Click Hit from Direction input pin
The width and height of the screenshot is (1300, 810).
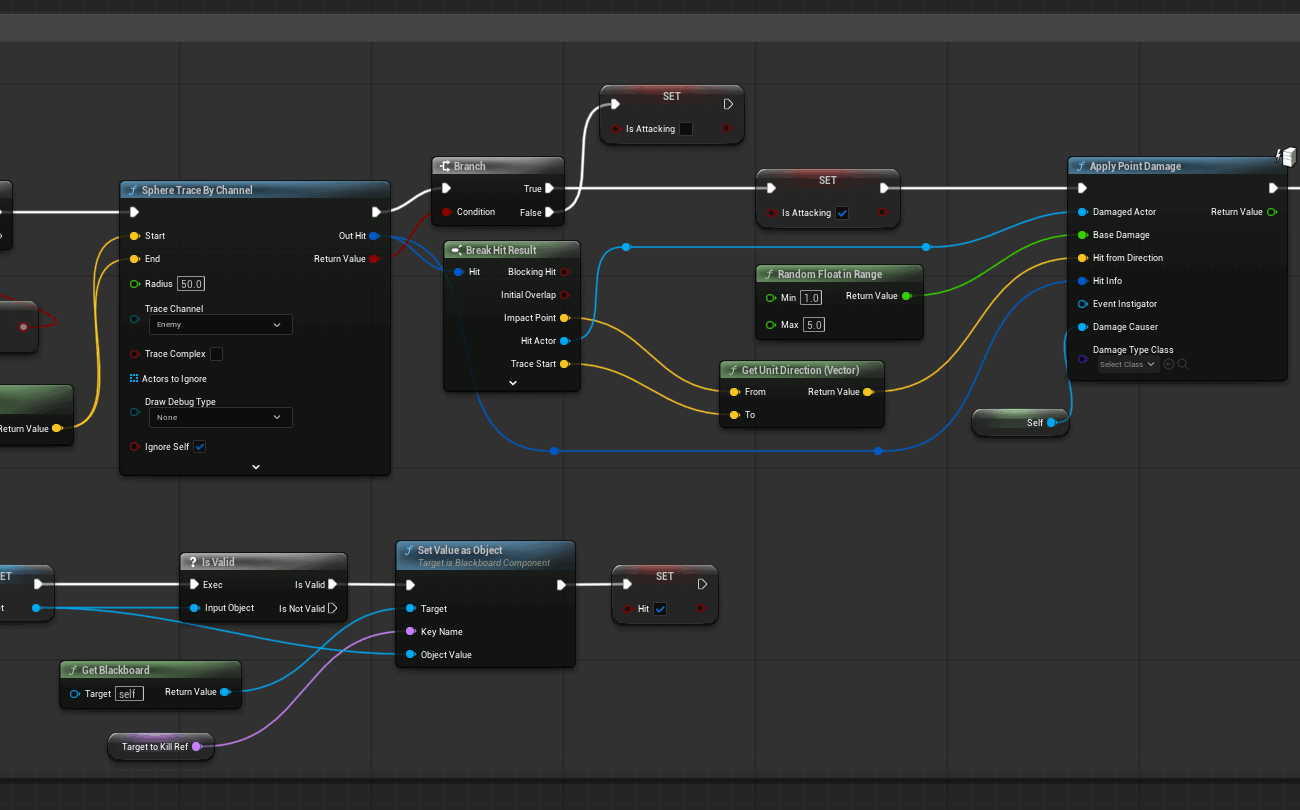point(1082,258)
